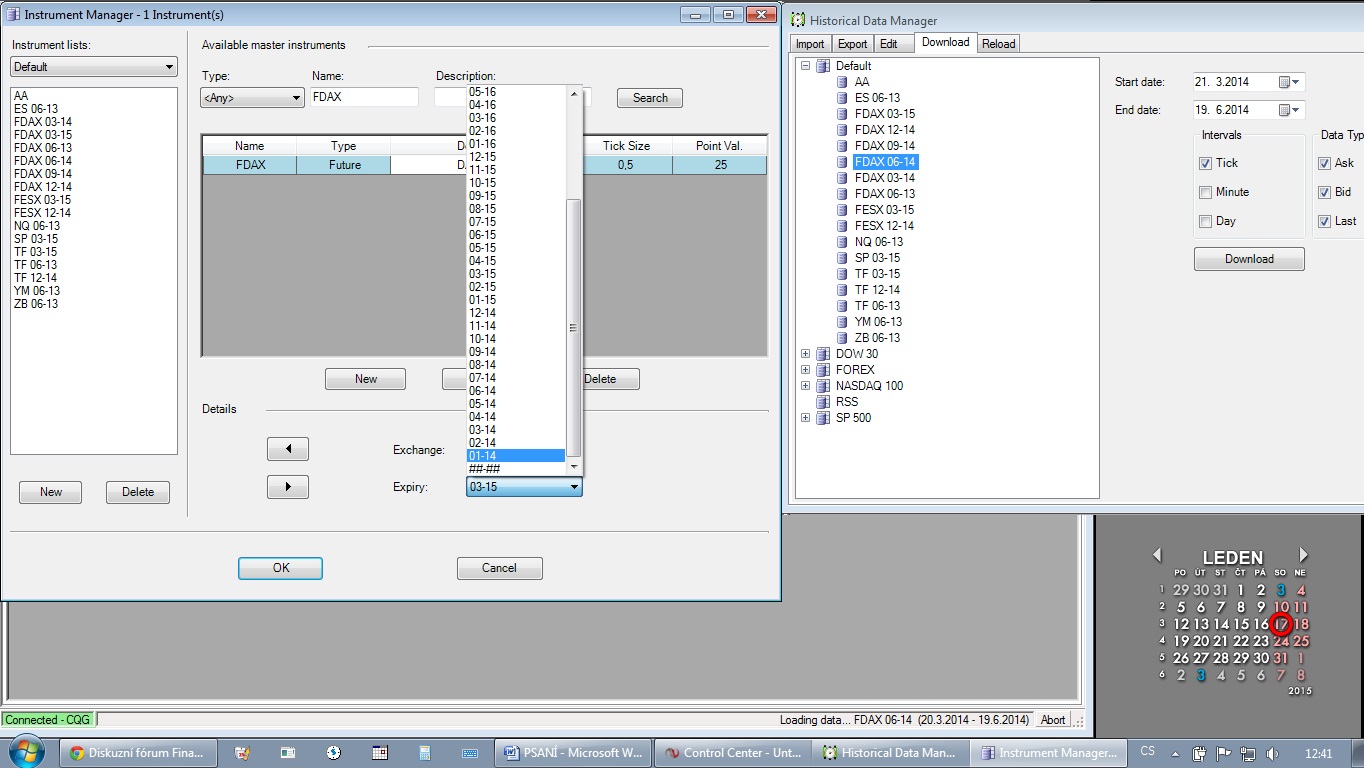
Task: Enable the Minute interval checkbox
Action: click(x=1206, y=192)
